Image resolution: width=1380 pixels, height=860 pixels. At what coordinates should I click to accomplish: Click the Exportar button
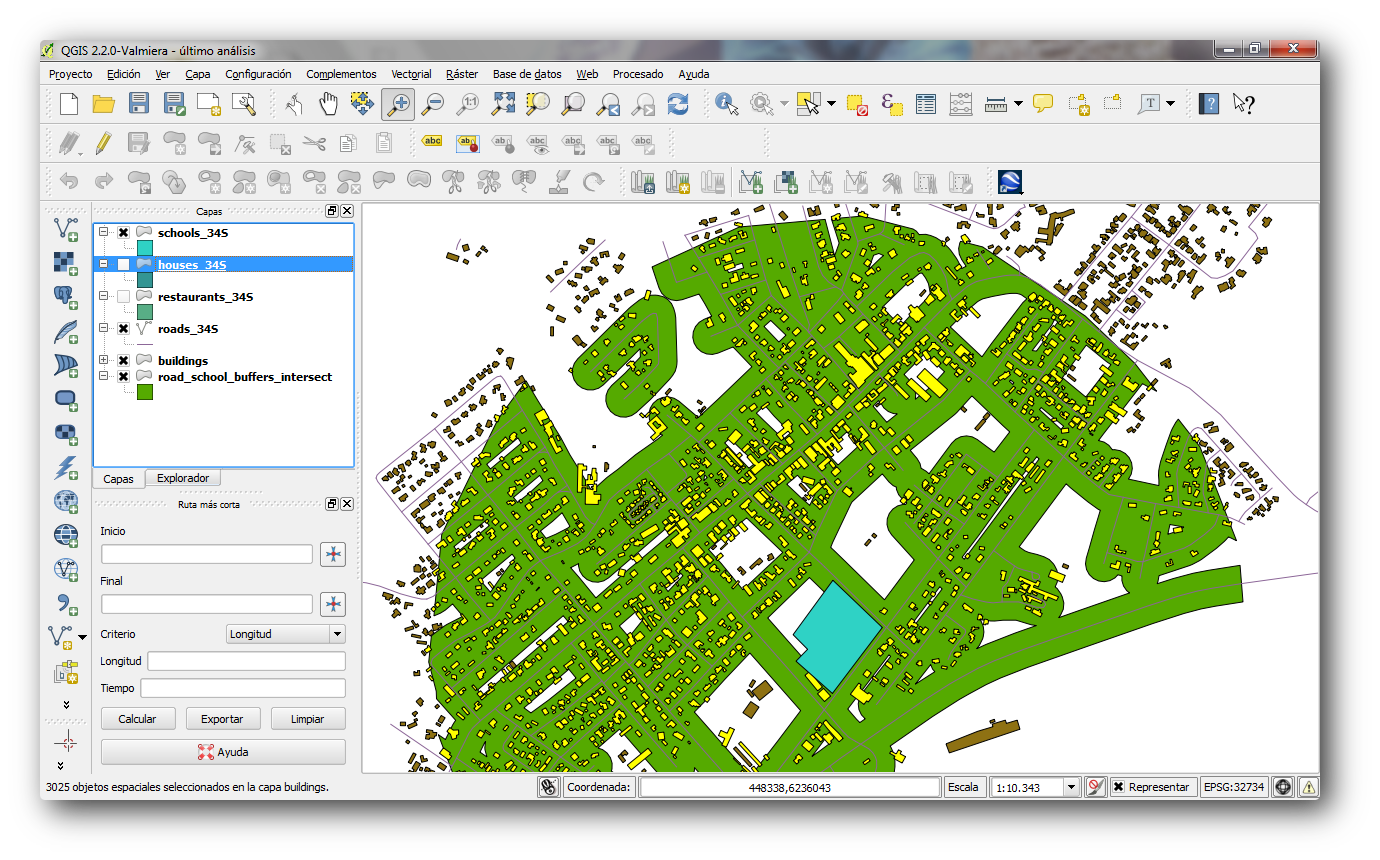tap(223, 719)
